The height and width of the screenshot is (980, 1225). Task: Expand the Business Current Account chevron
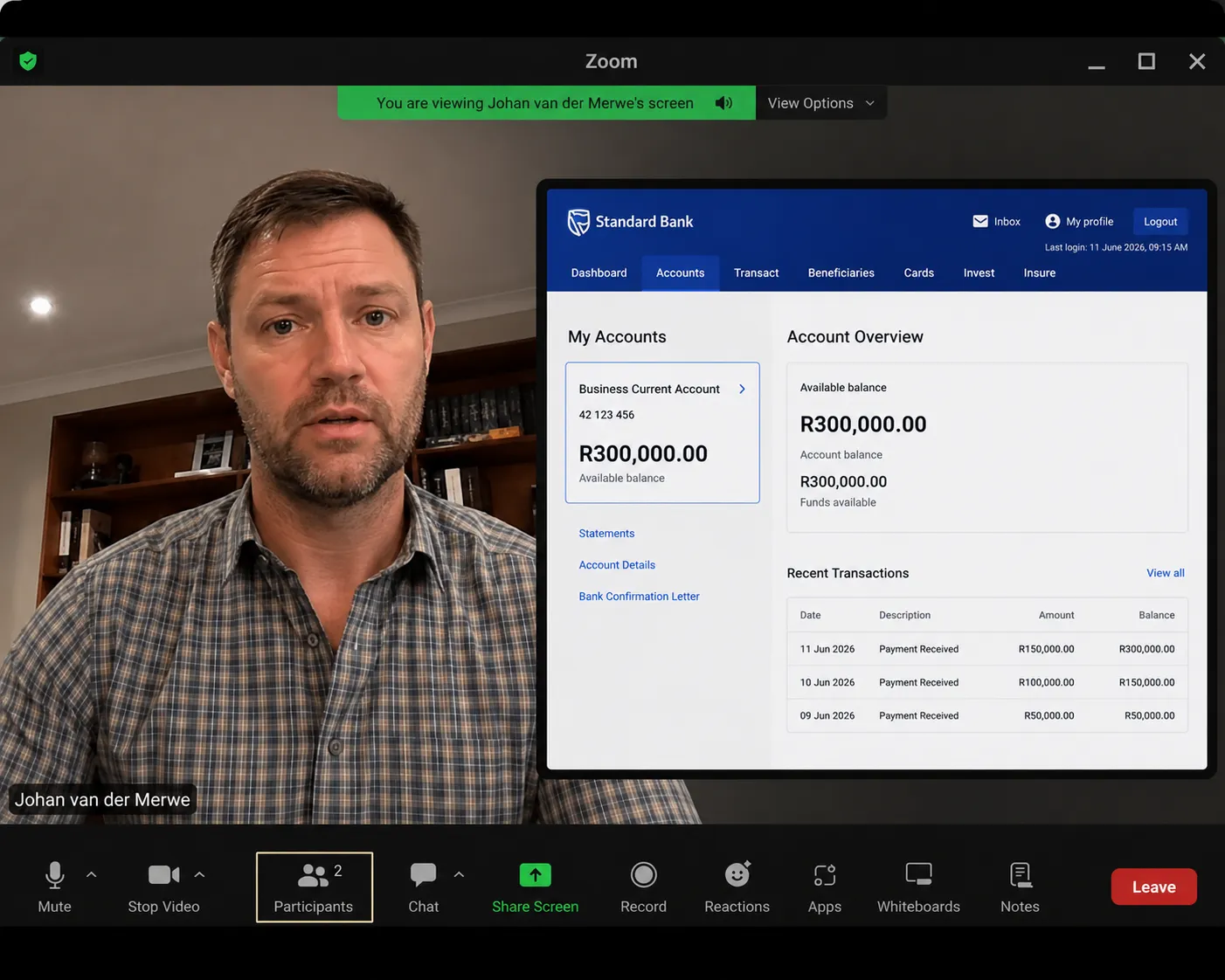[x=742, y=390]
